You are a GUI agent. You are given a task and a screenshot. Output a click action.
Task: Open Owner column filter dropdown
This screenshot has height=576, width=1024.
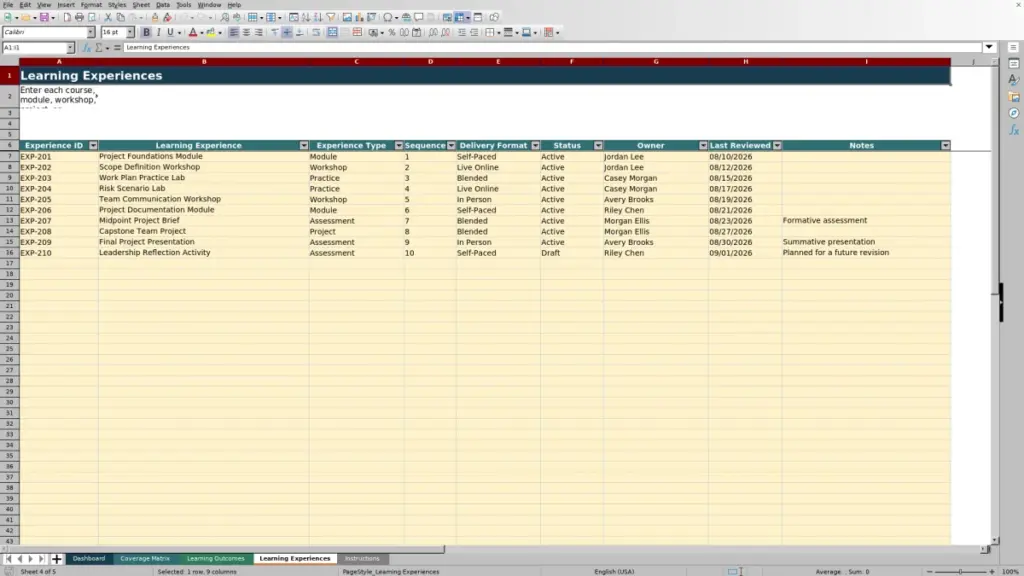[x=703, y=146]
